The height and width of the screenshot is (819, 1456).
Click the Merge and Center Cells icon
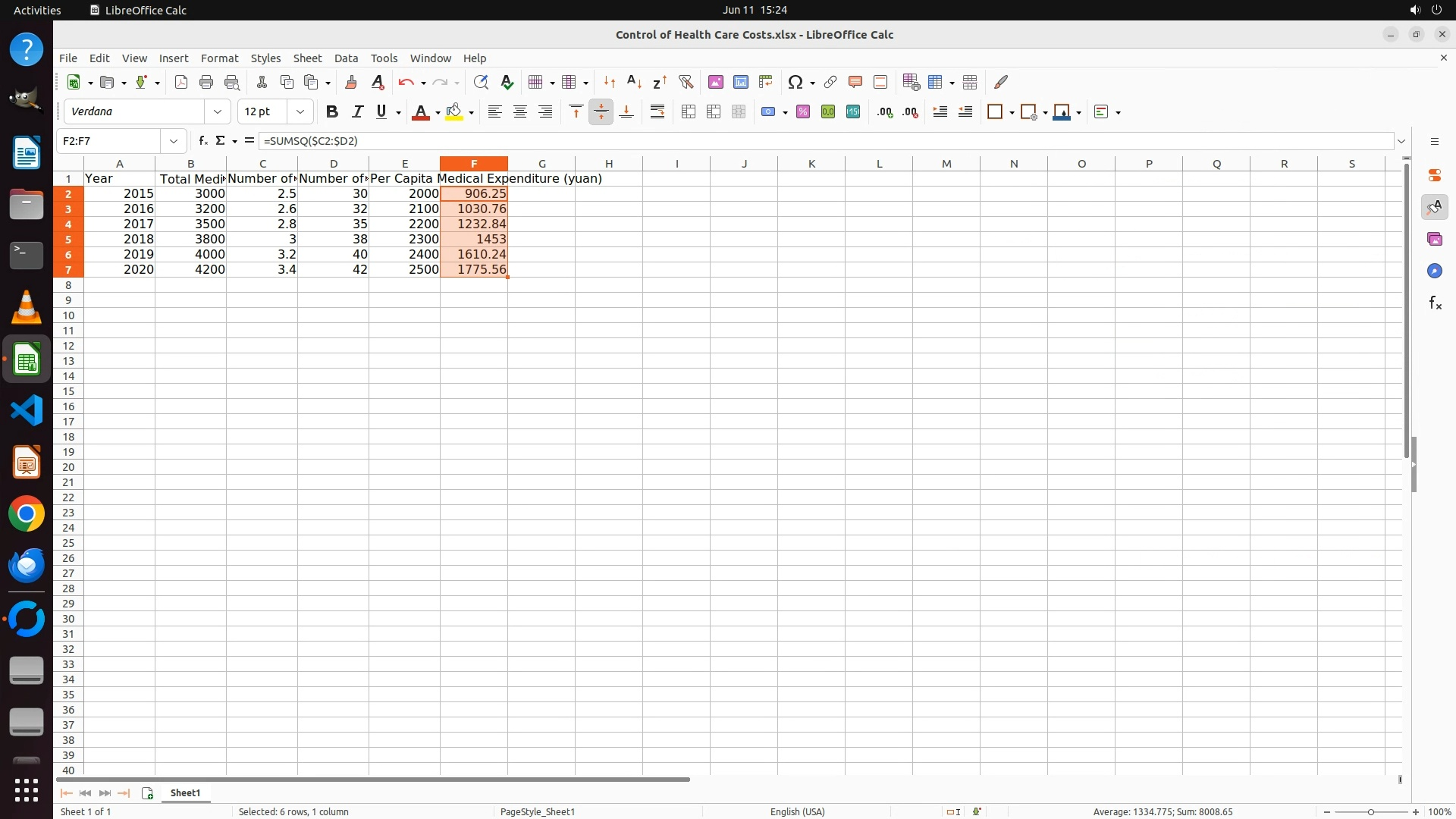click(689, 111)
